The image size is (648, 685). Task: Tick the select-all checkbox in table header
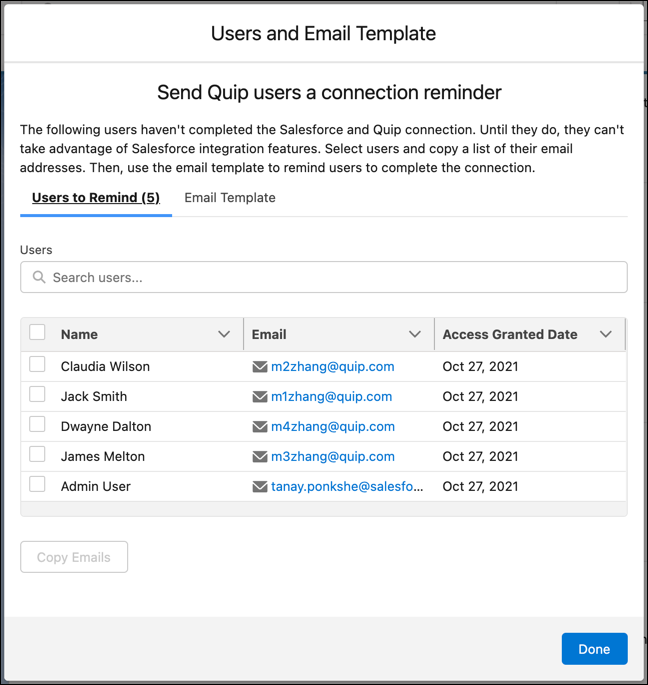(37, 332)
